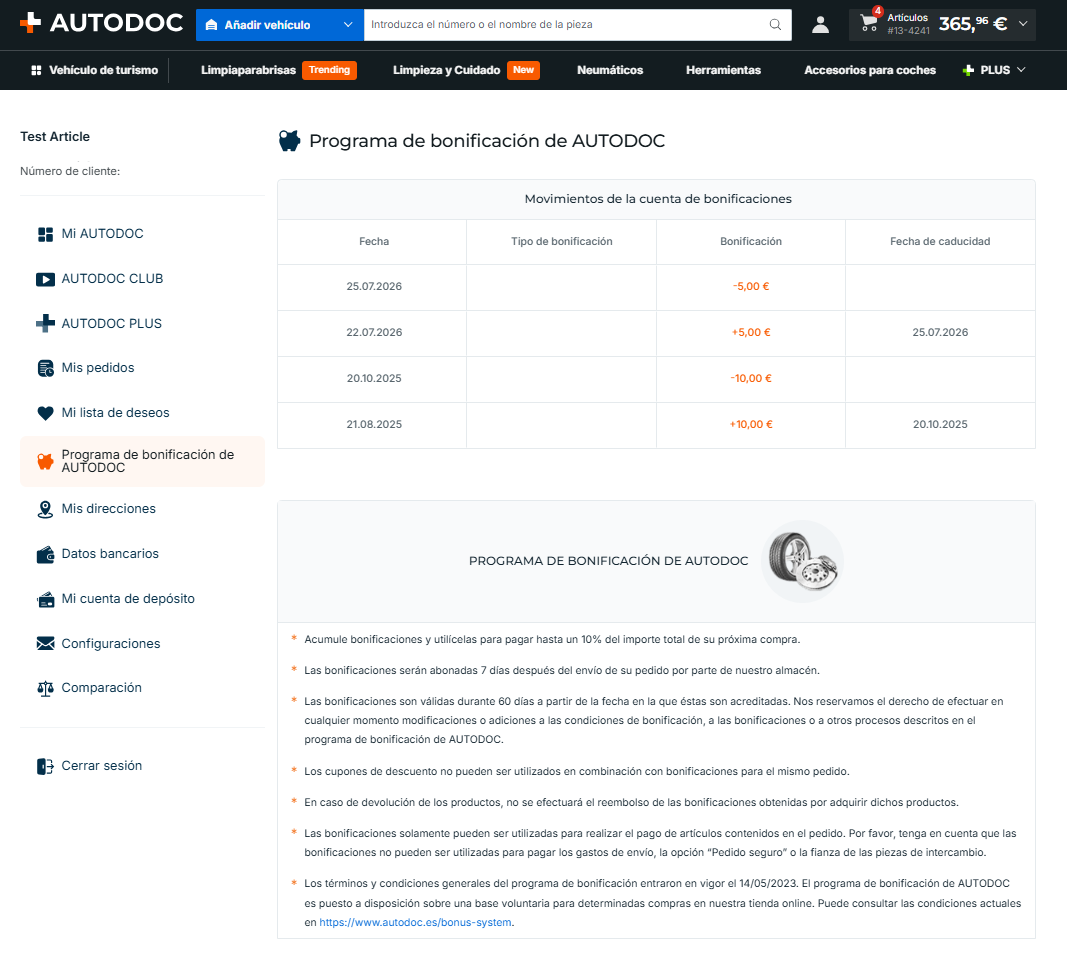Image resolution: width=1067 pixels, height=974 pixels.
Task: Click the grid icon beside Vehículo de turismo
Action: 36,70
